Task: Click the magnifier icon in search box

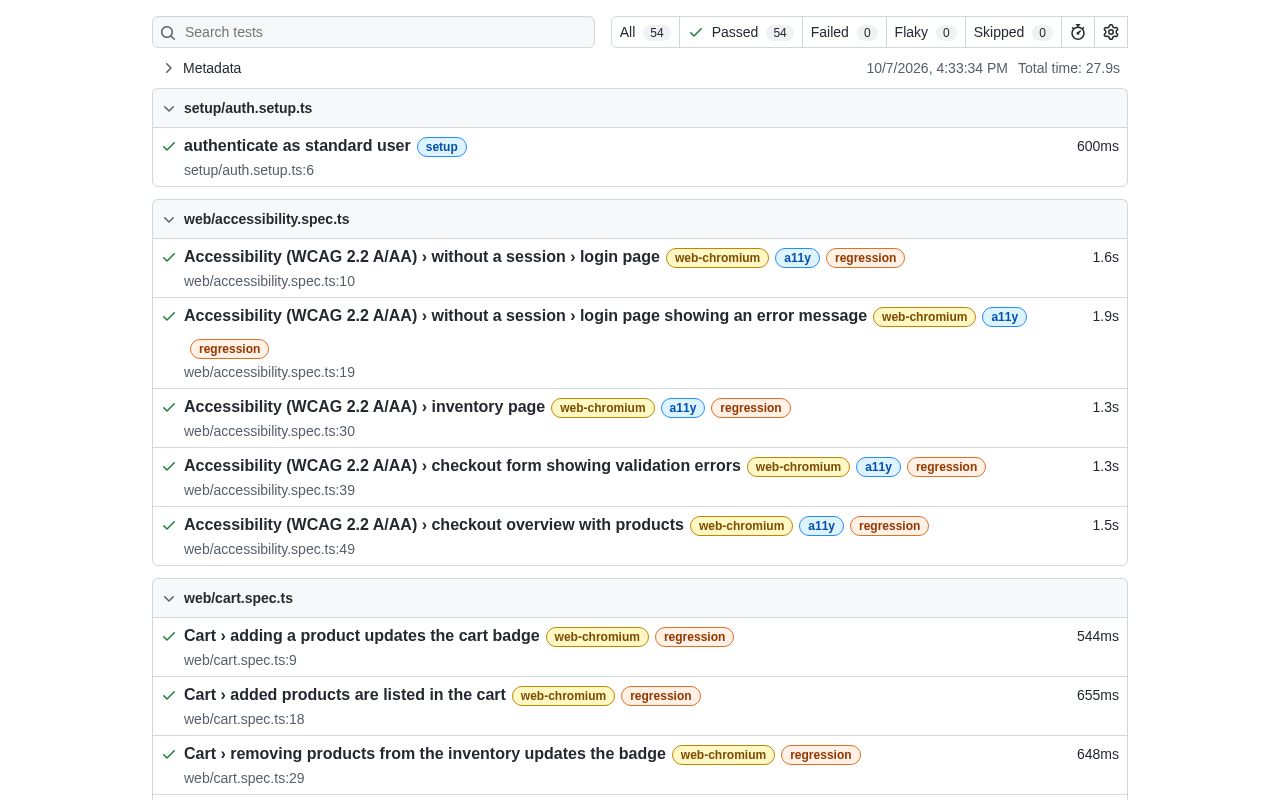Action: (168, 33)
